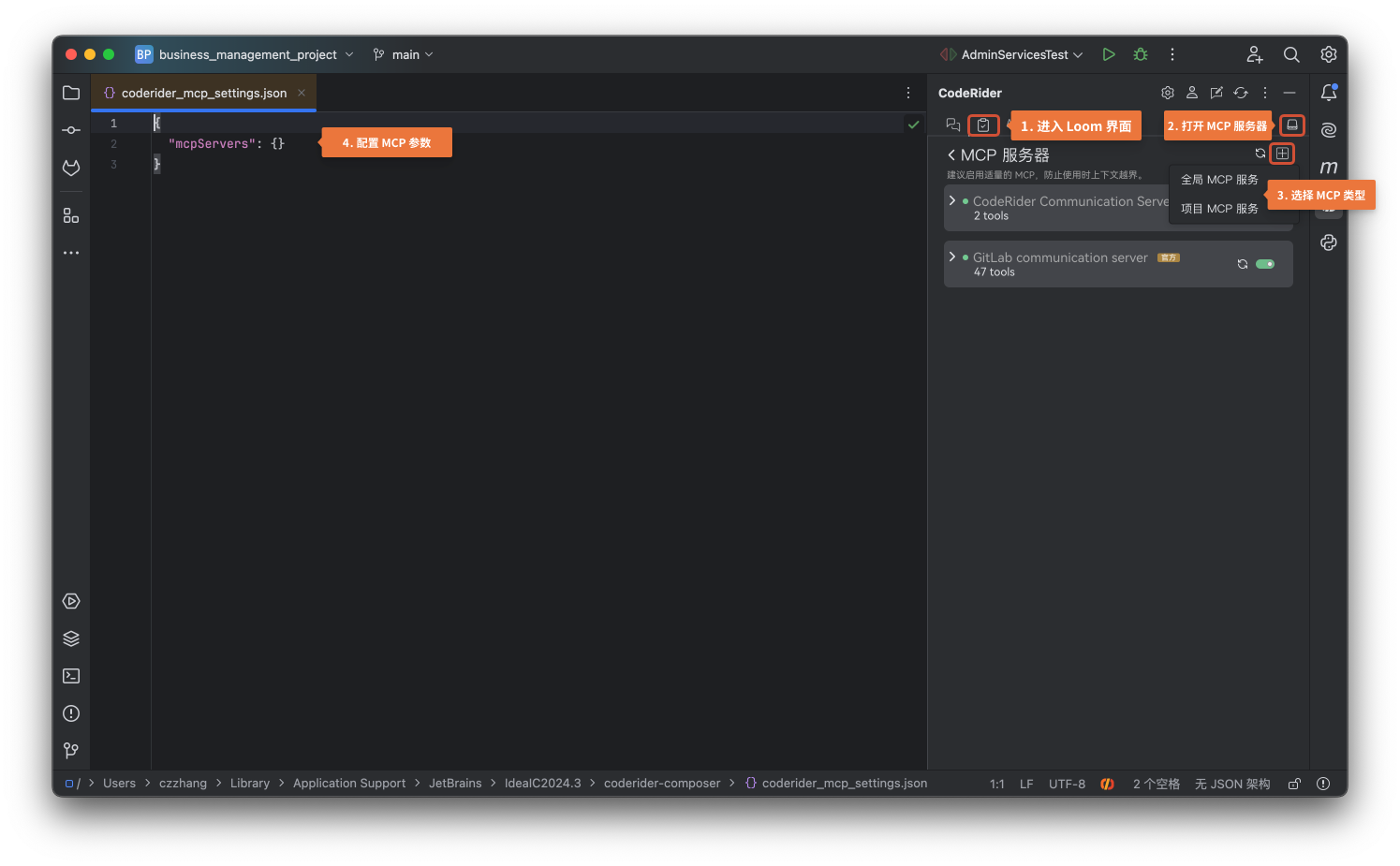The image size is (1400, 866).
Task: Open the spiral AI assistant icon
Action: [1329, 130]
